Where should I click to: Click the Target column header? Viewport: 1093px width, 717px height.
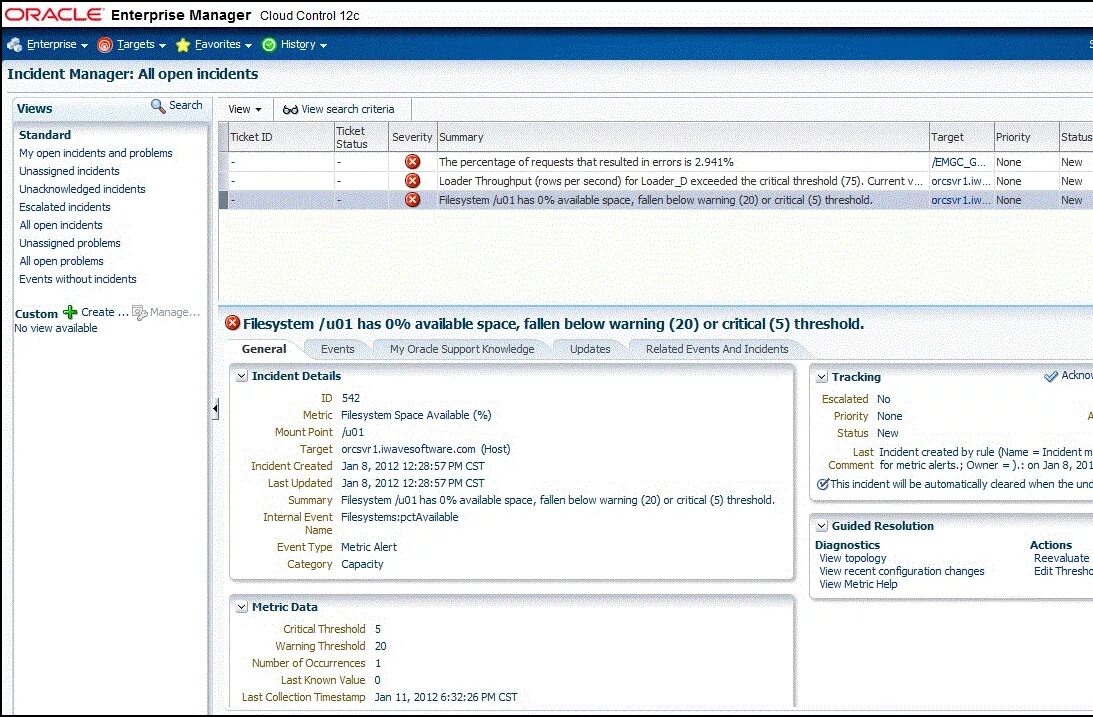961,137
